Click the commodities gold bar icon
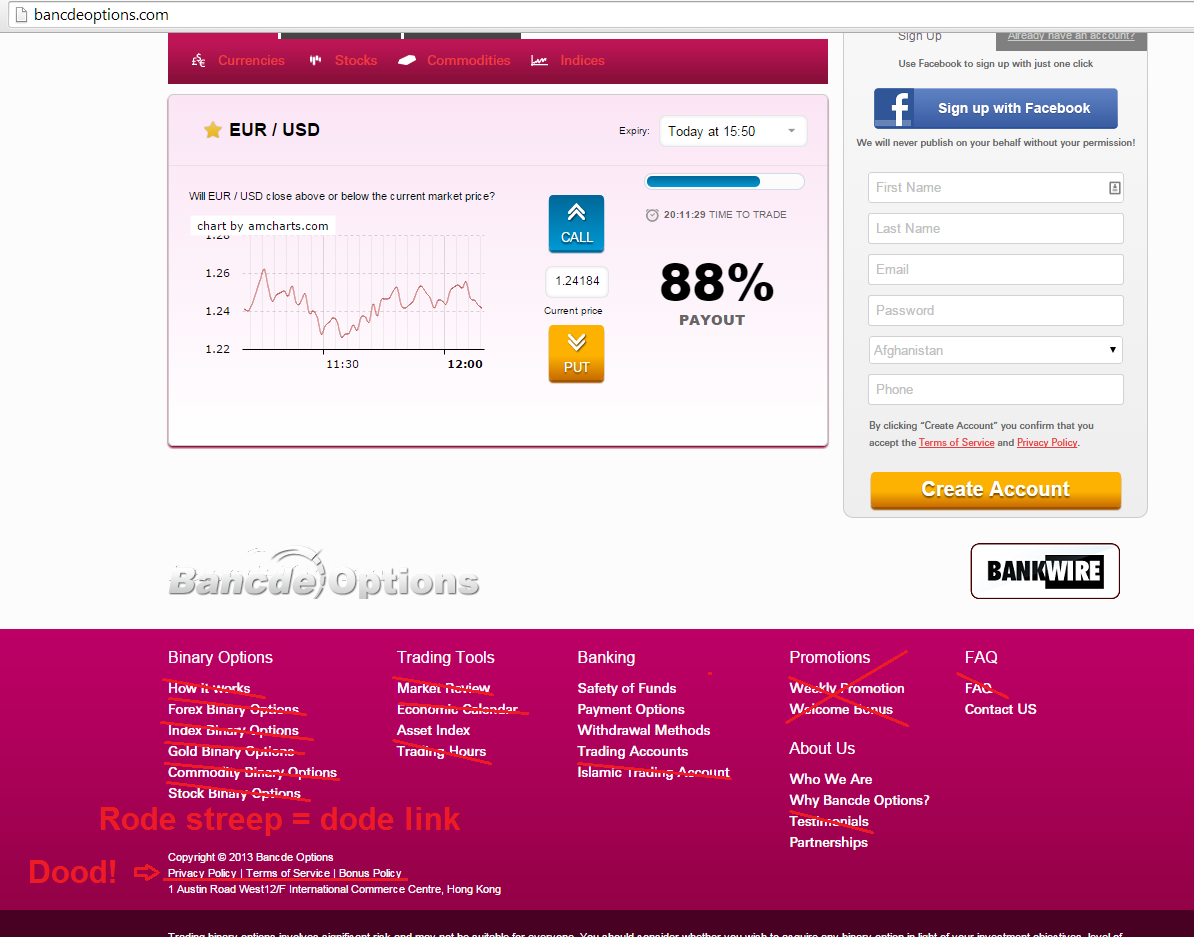This screenshot has width=1194, height=937. point(407,60)
